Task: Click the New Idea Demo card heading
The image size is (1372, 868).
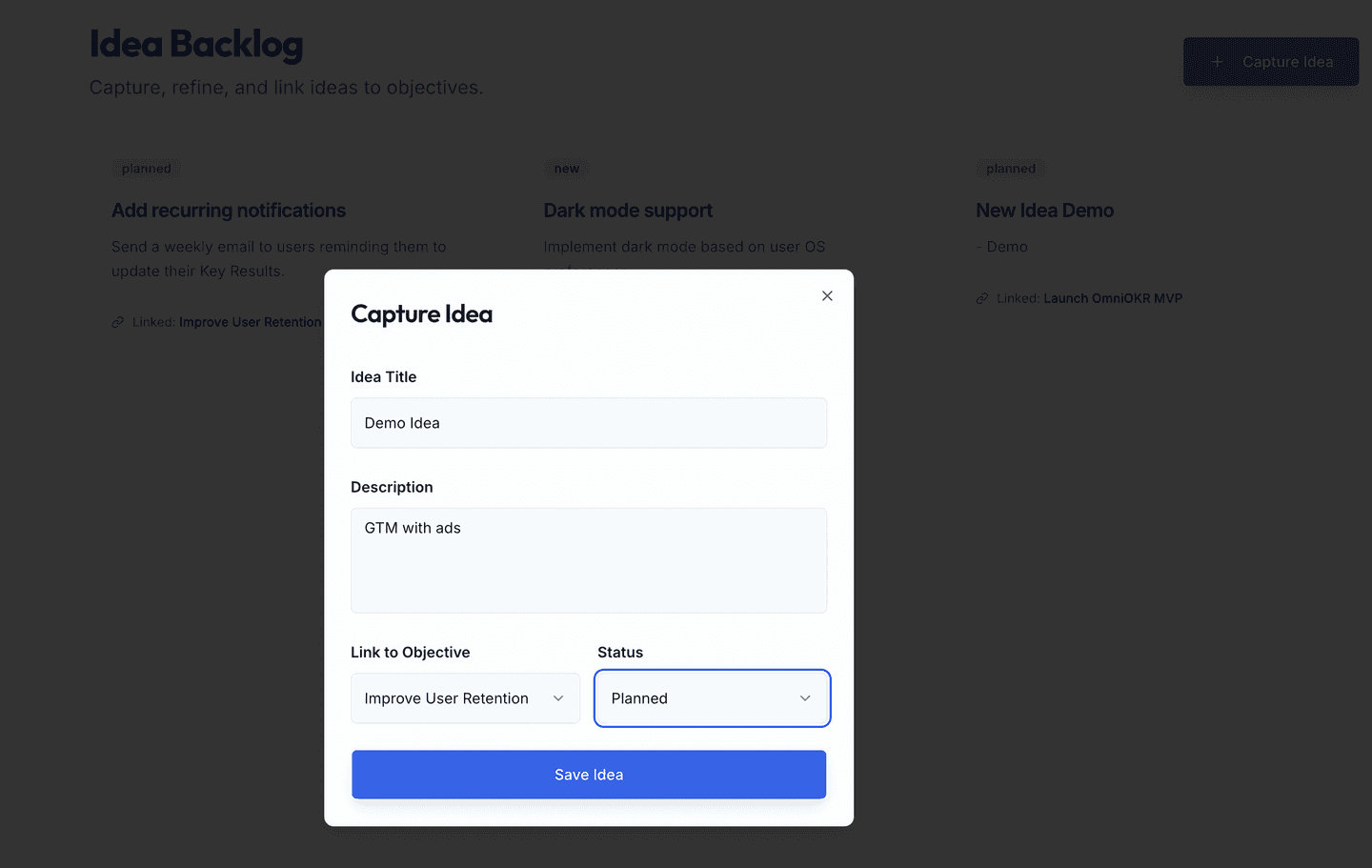Action: coord(1044,210)
